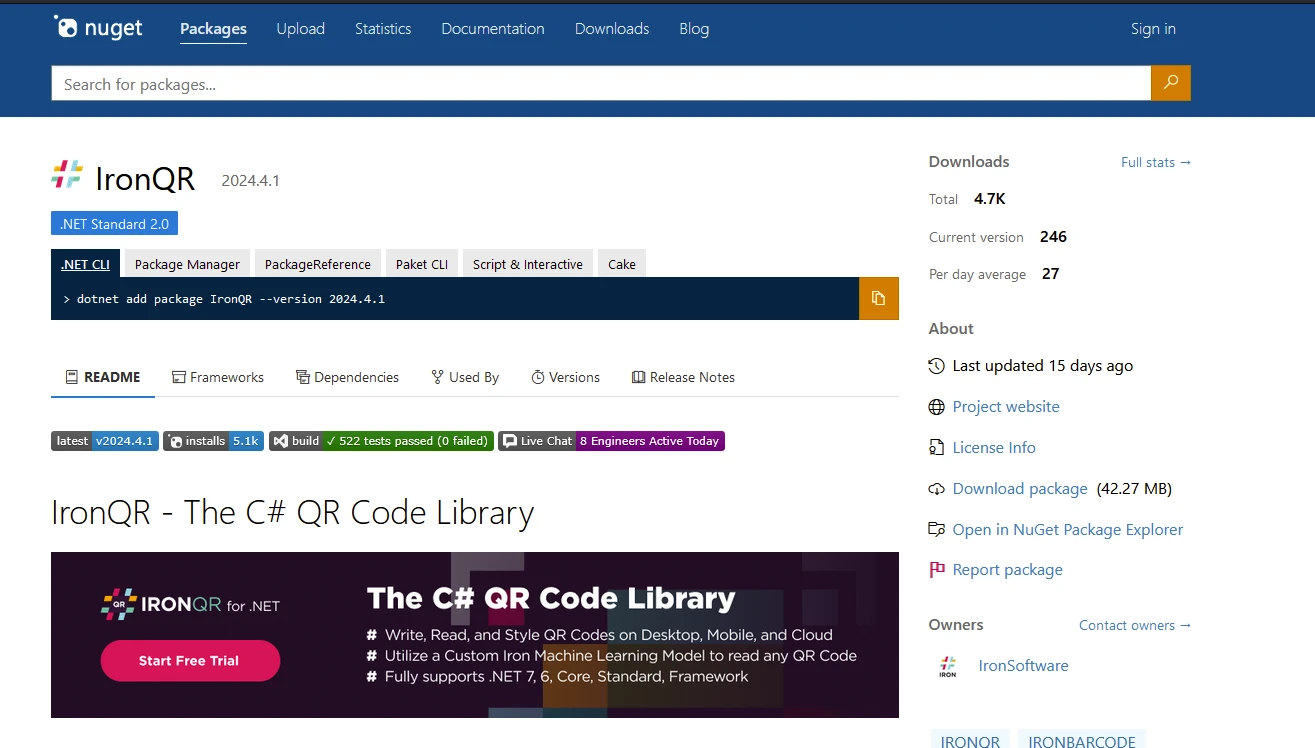Focus the Search for packages field
The image size is (1315, 748).
(x=600, y=84)
